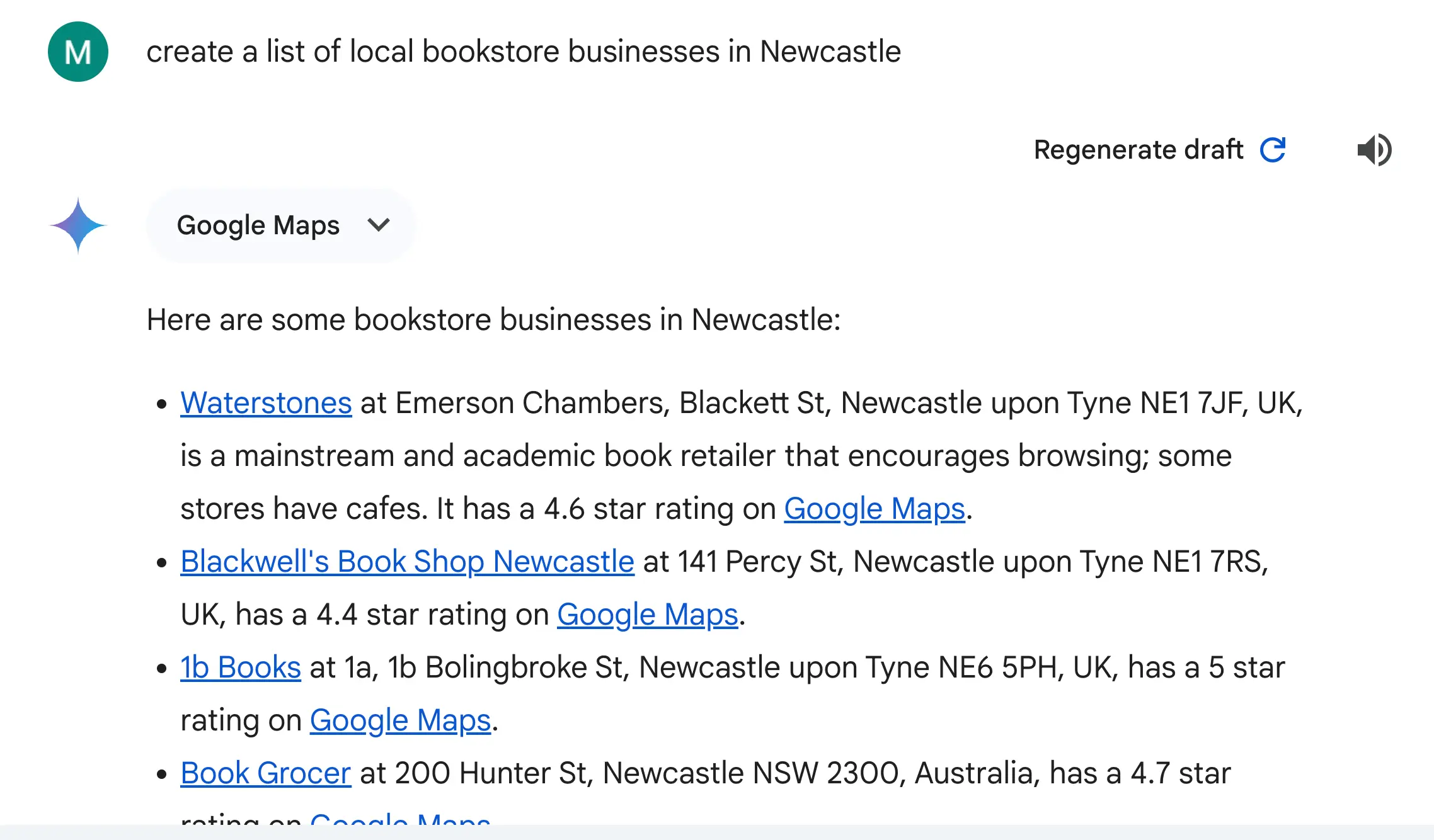This screenshot has width=1434, height=840.
Task: Visit the 1b Books link
Action: 241,667
